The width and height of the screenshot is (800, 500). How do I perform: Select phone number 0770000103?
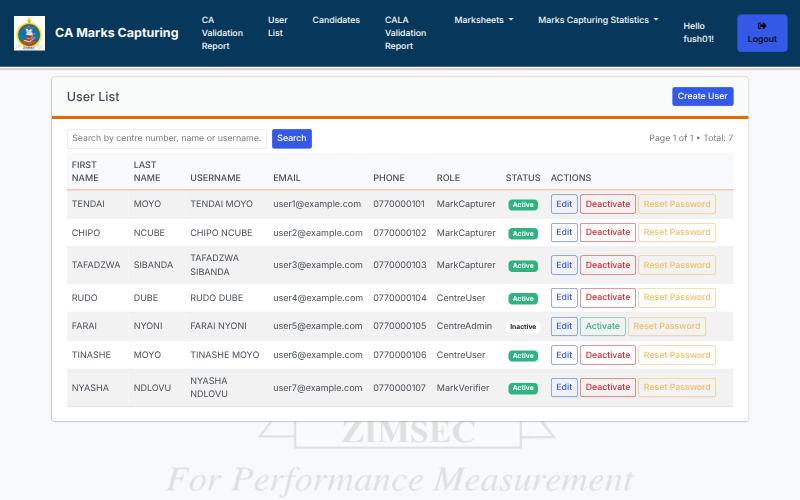point(399,265)
